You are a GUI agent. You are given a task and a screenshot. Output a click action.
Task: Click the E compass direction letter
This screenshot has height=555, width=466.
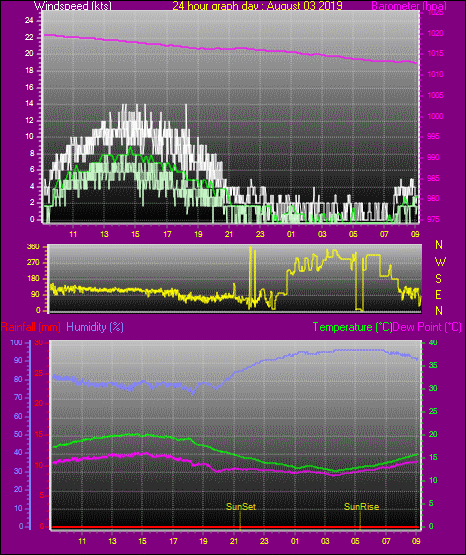[x=438, y=294]
